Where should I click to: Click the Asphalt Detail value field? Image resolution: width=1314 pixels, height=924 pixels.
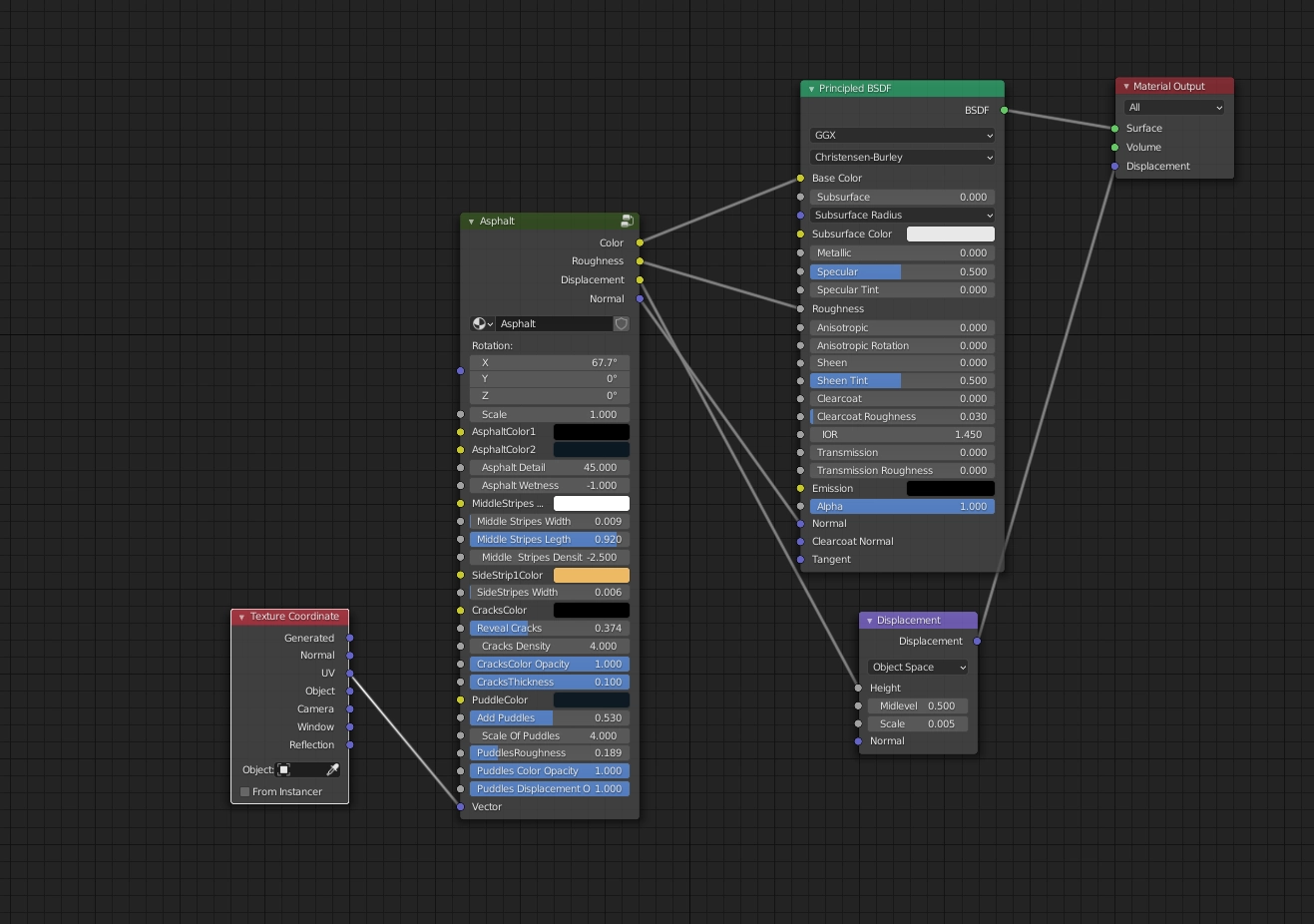[x=550, y=468]
